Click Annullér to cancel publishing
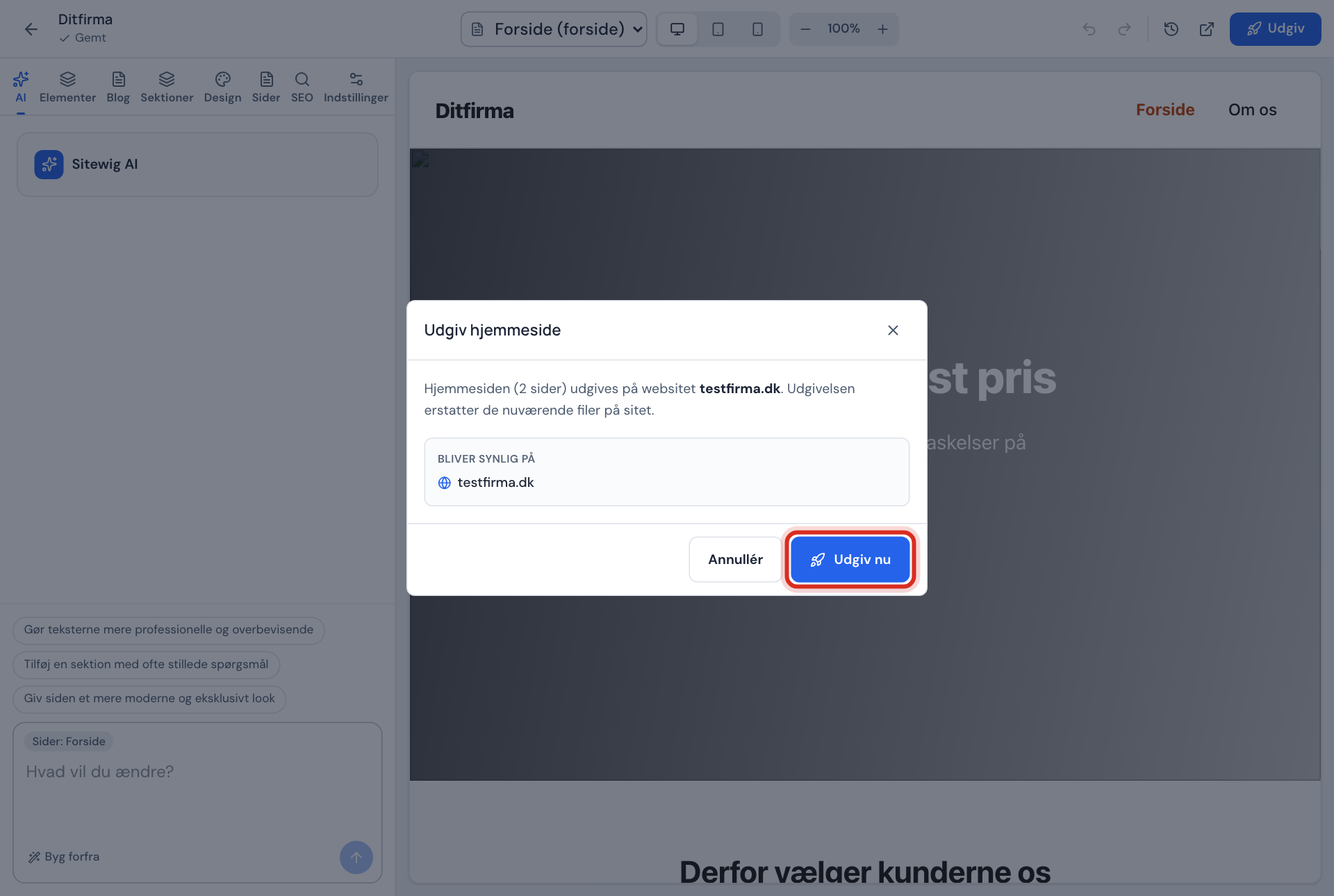This screenshot has height=896, width=1334. click(x=735, y=559)
